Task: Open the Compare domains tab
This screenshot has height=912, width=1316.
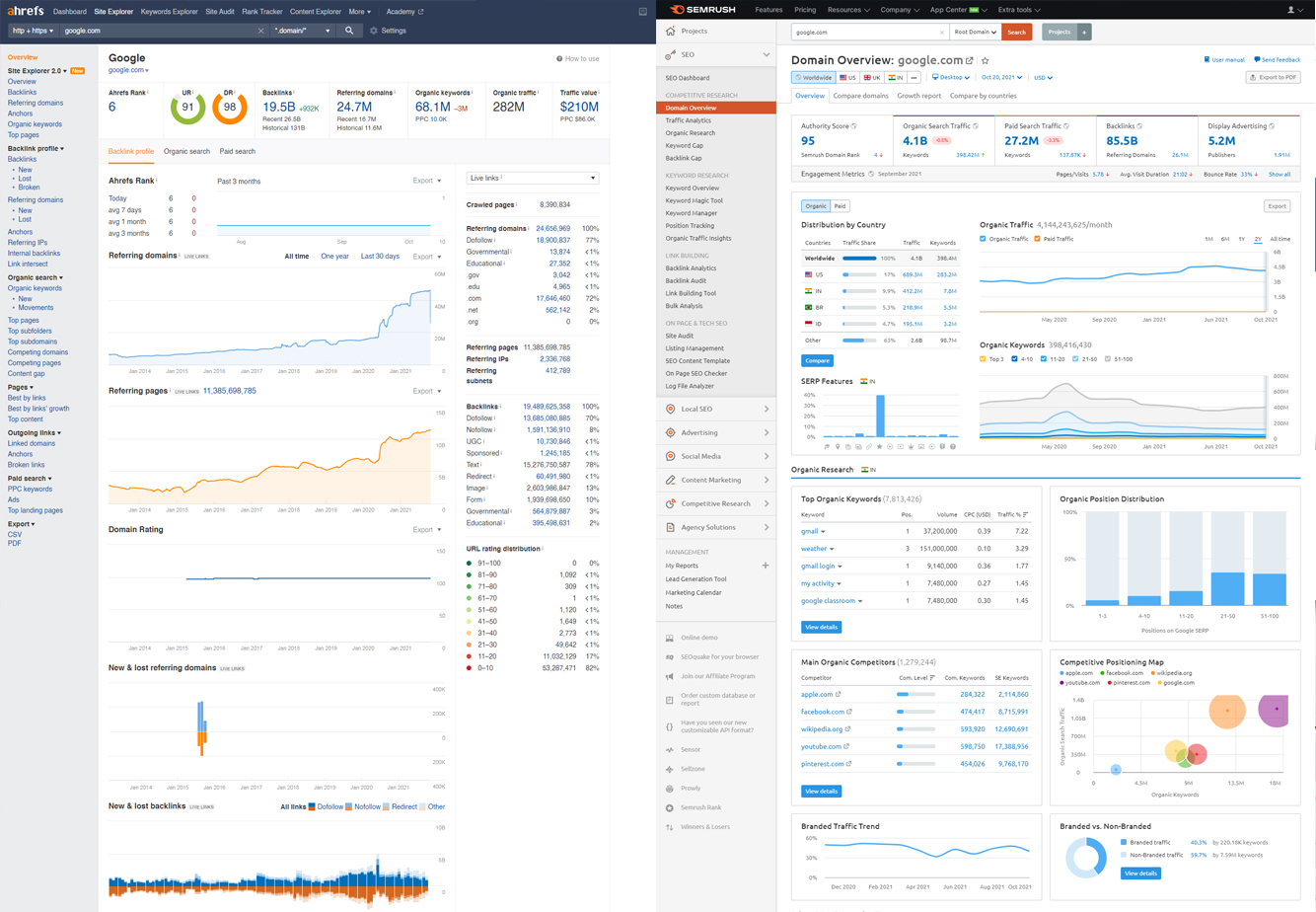Action: (860, 96)
